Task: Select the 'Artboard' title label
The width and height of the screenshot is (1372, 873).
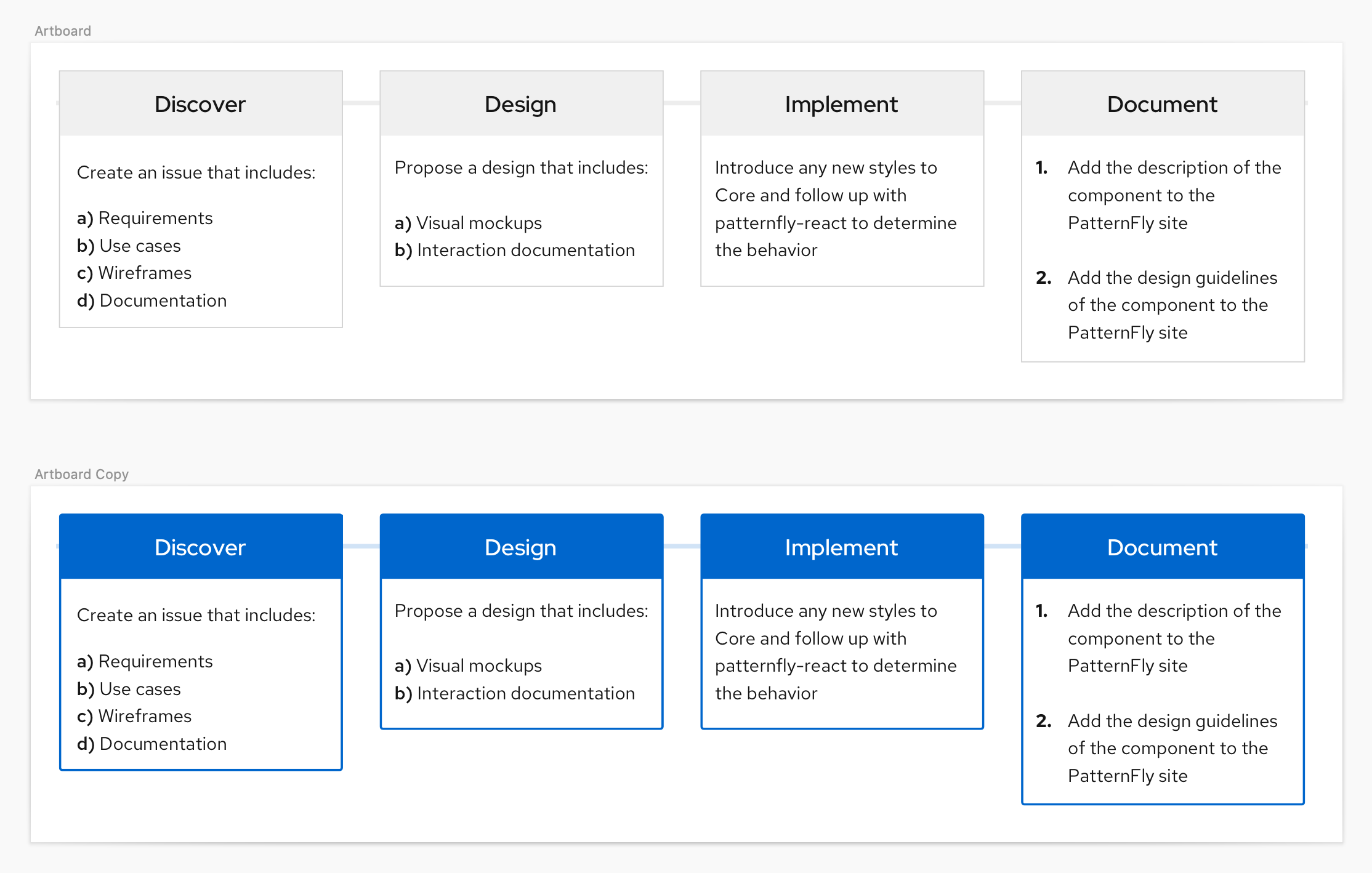Action: point(63,31)
